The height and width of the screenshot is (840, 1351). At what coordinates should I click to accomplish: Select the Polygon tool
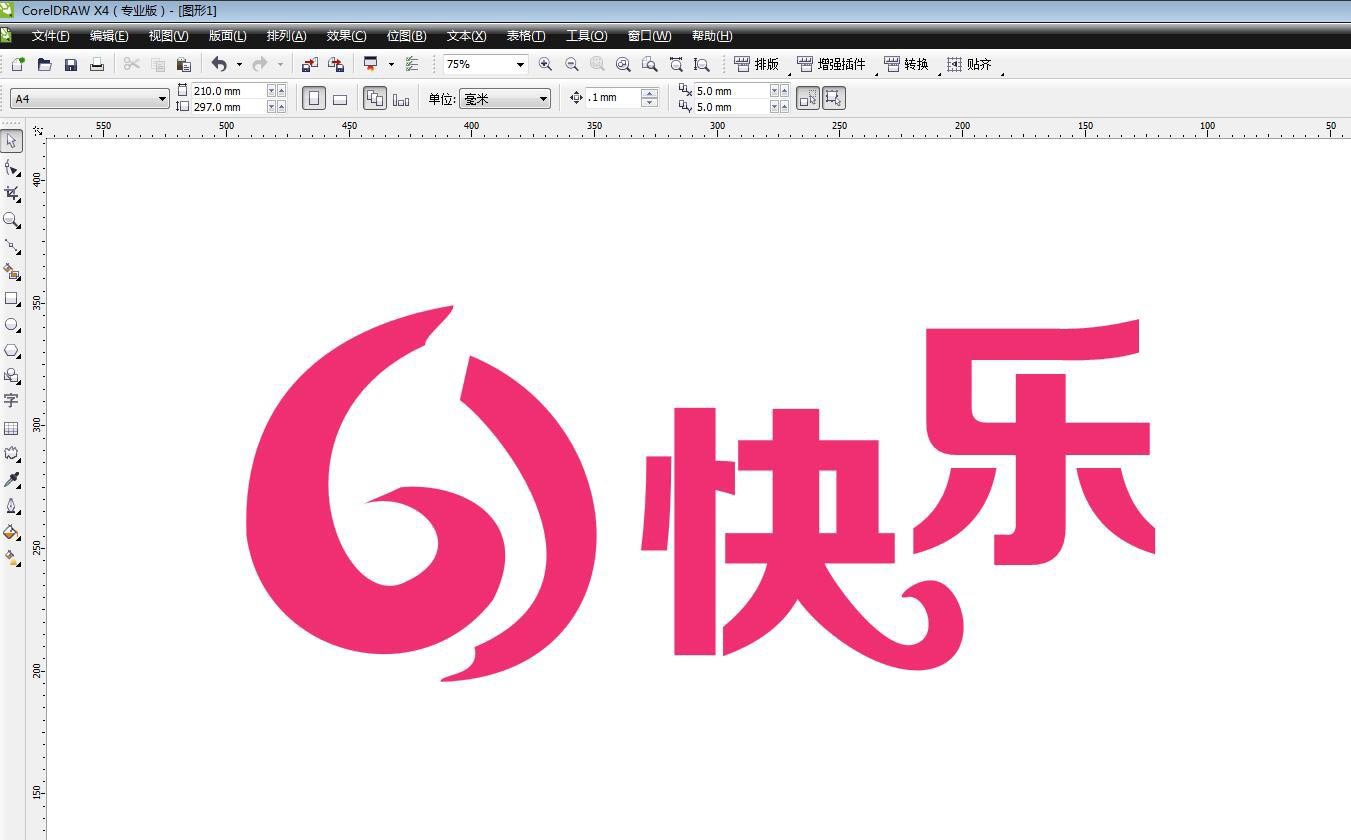12,350
